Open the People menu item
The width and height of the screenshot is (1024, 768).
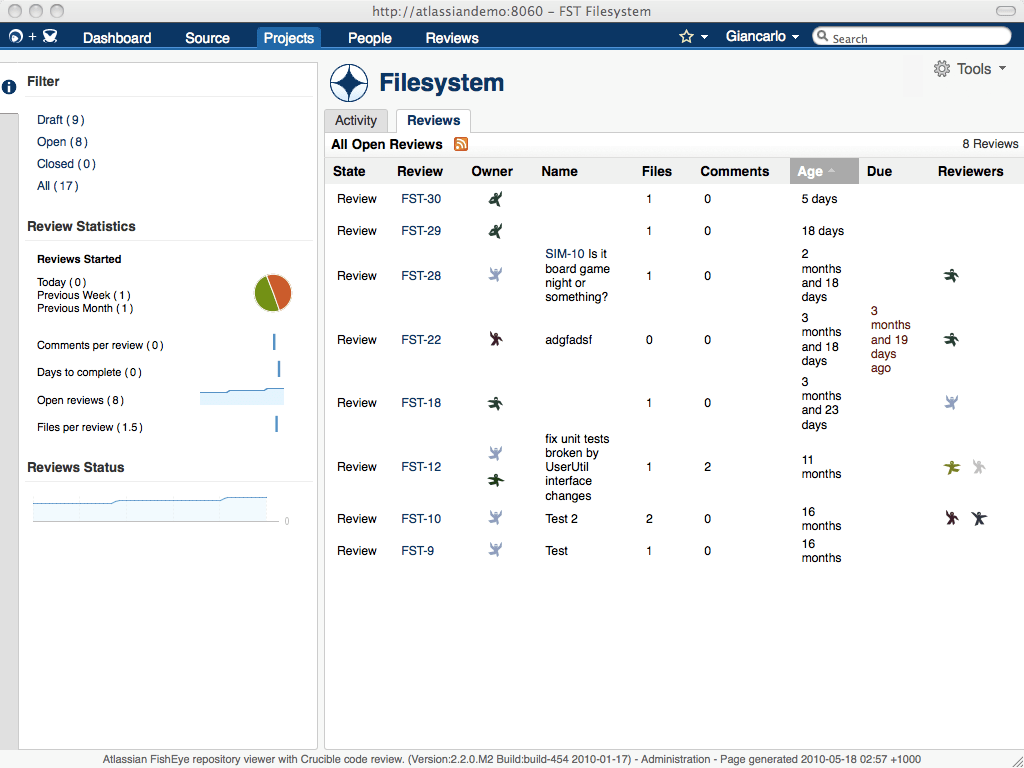369,37
